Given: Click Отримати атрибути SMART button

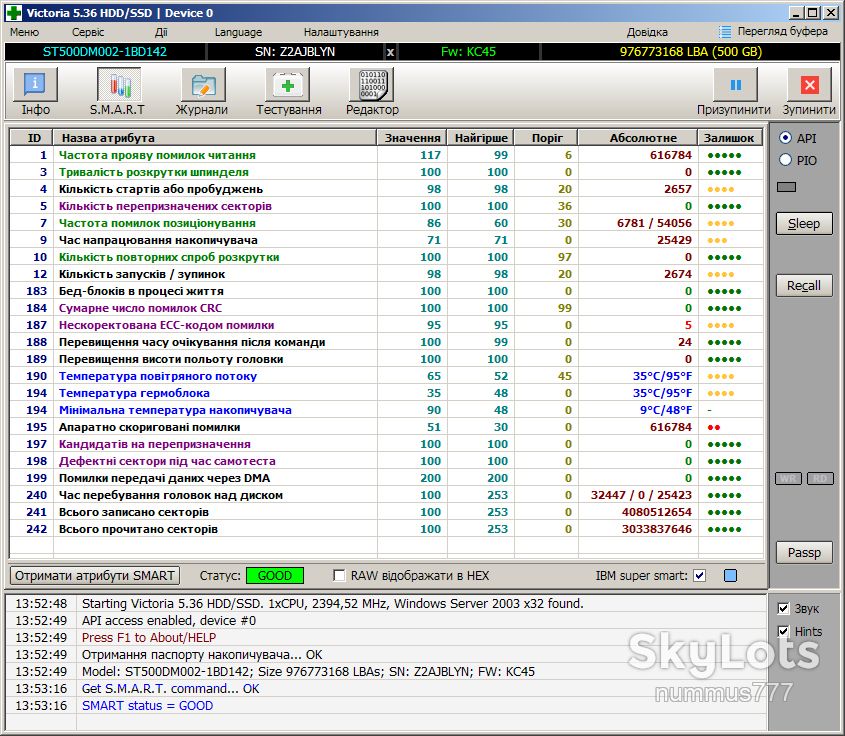Looking at the screenshot, I should coord(95,575).
